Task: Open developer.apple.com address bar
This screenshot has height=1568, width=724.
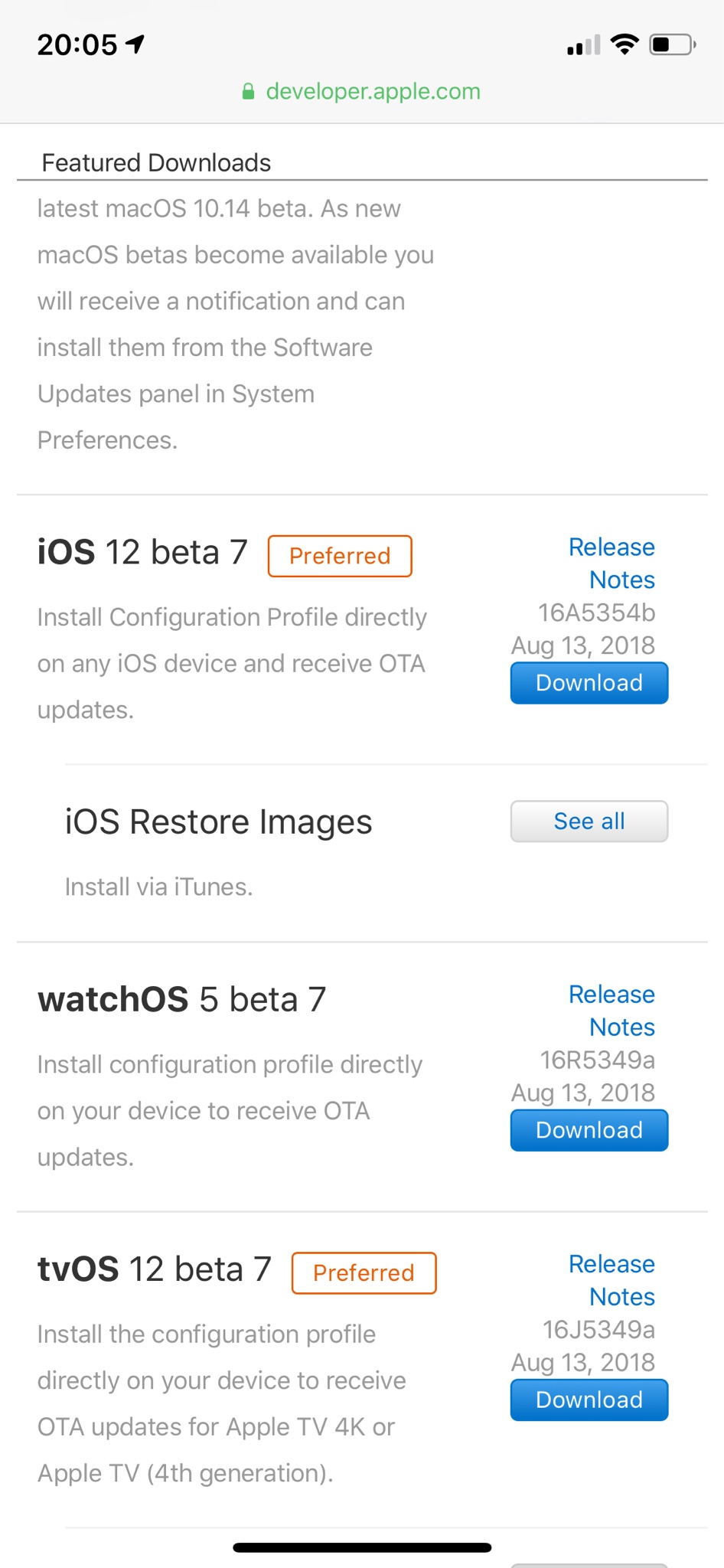Action: tap(361, 92)
